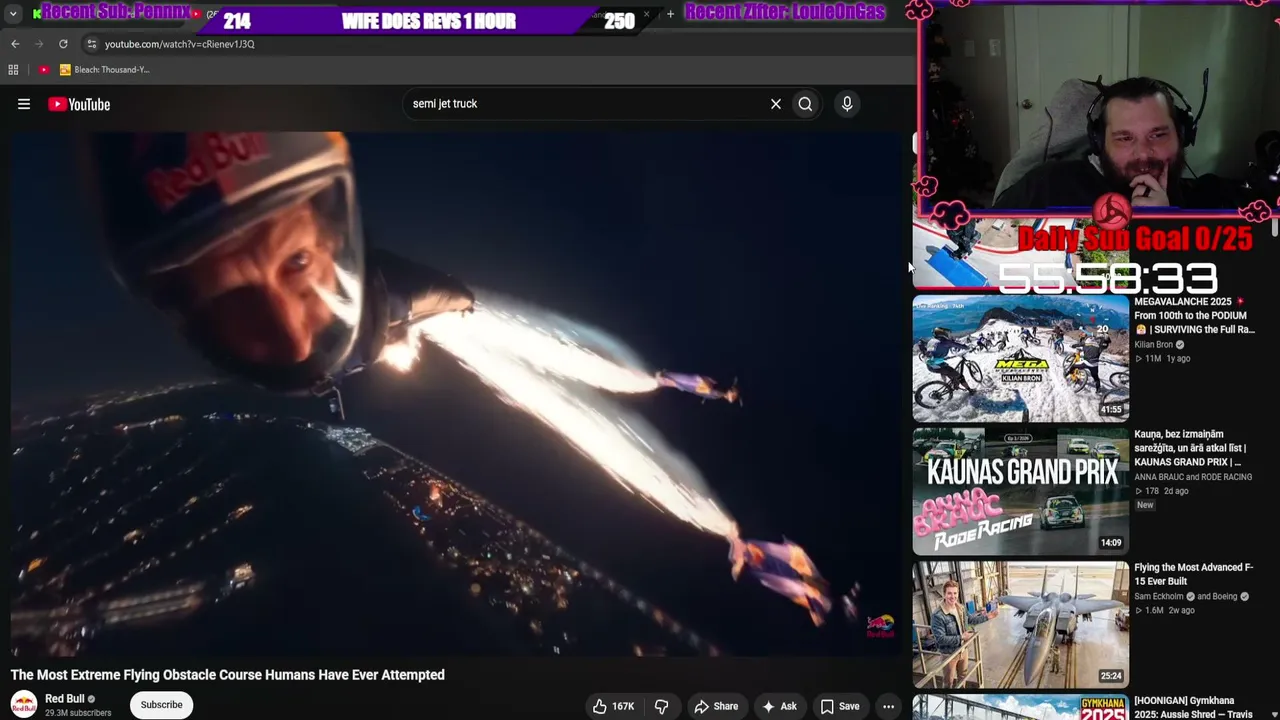Visit Sam Eckholm channel
This screenshot has width=1280, height=720.
point(1160,597)
